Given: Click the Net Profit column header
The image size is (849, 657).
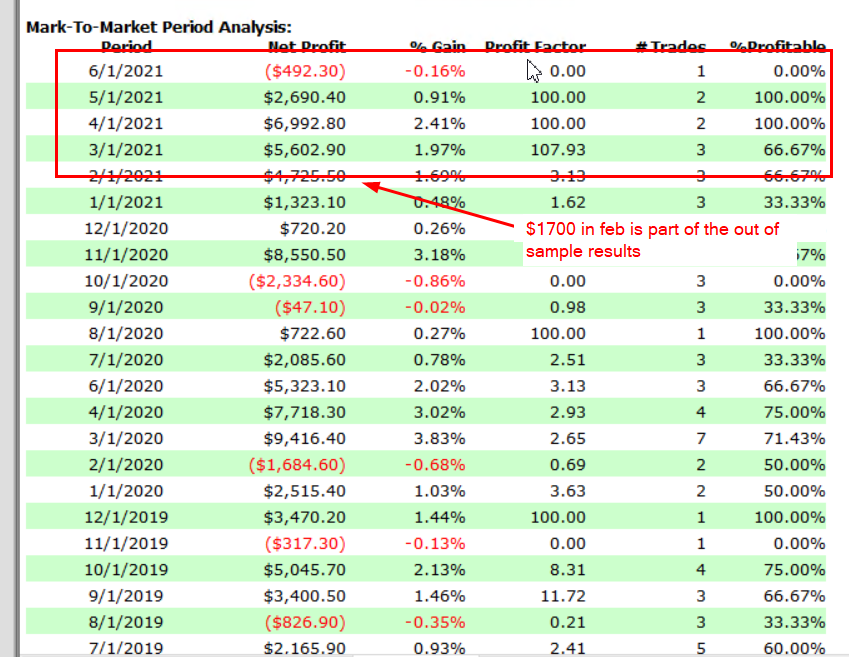Looking at the screenshot, I should coord(307,46).
